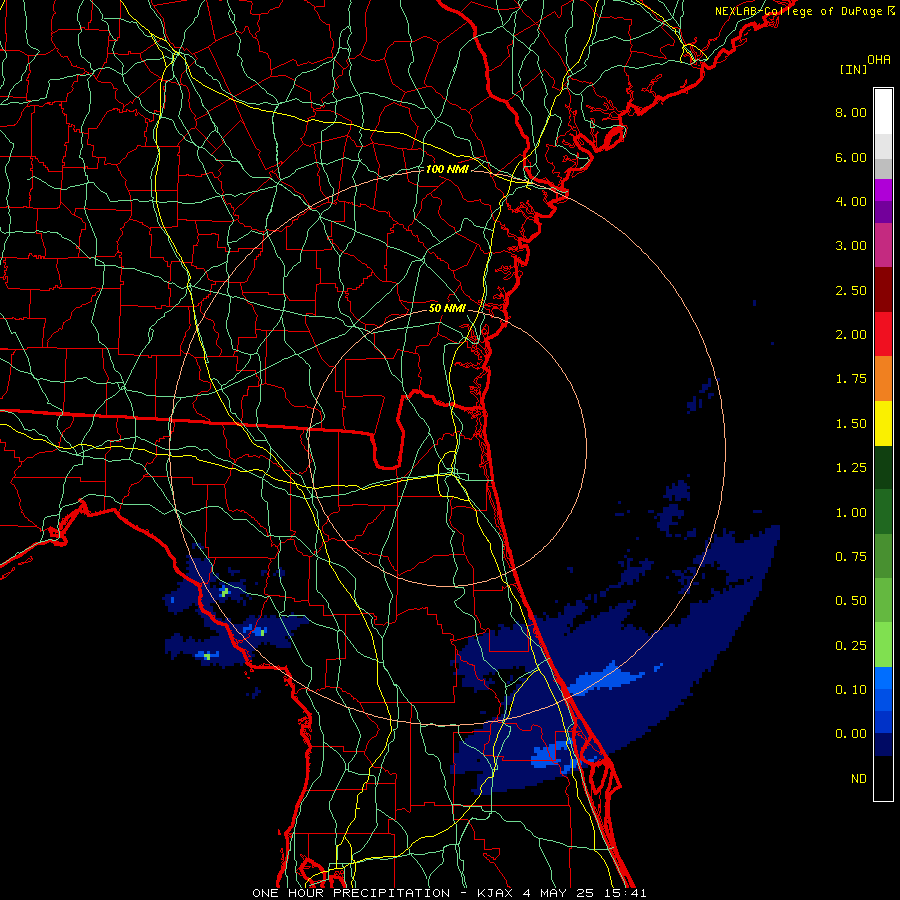900x900 pixels.
Task: Click the ND no-data legend label
Action: pos(859,779)
